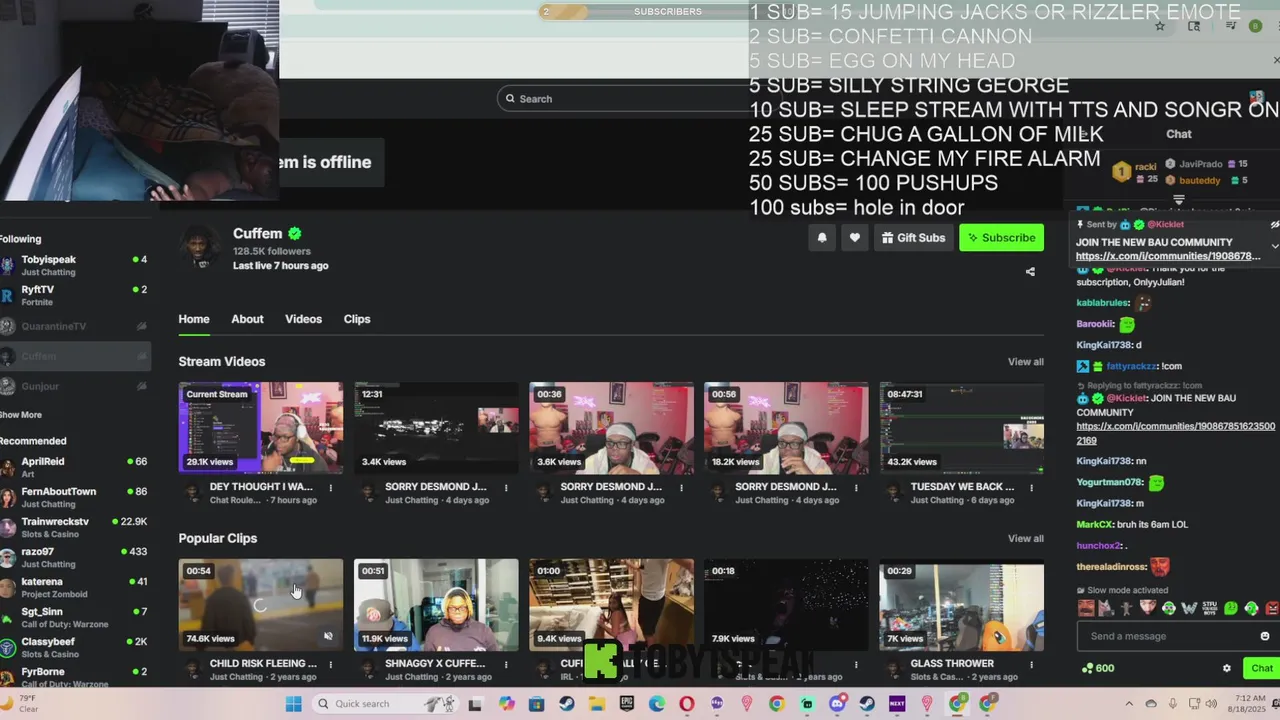Click View all for Popular Clips

pyautogui.click(x=1025, y=539)
